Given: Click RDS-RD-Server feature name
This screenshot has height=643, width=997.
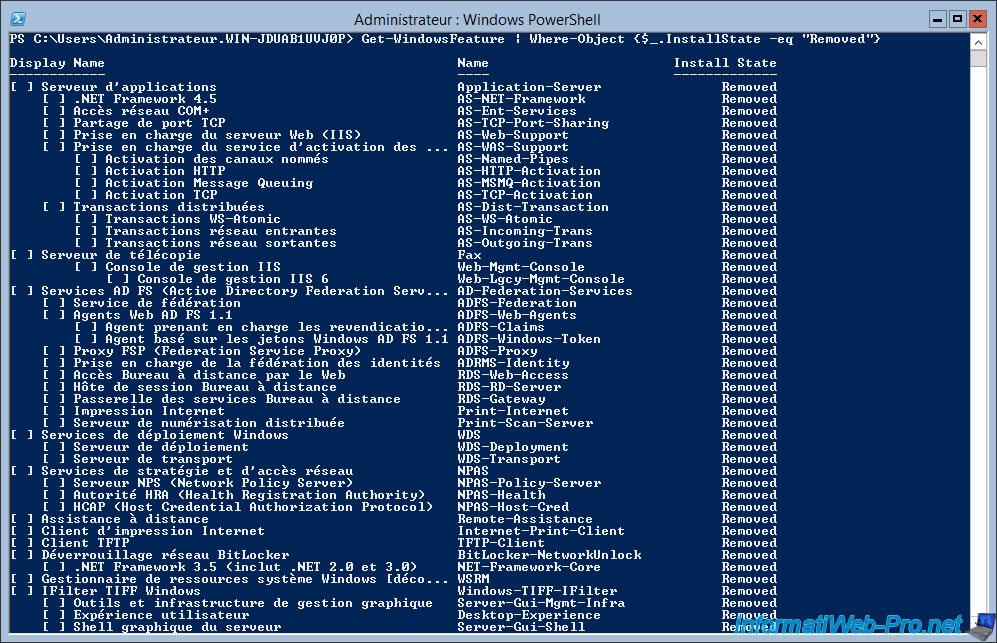Looking at the screenshot, I should [509, 387].
